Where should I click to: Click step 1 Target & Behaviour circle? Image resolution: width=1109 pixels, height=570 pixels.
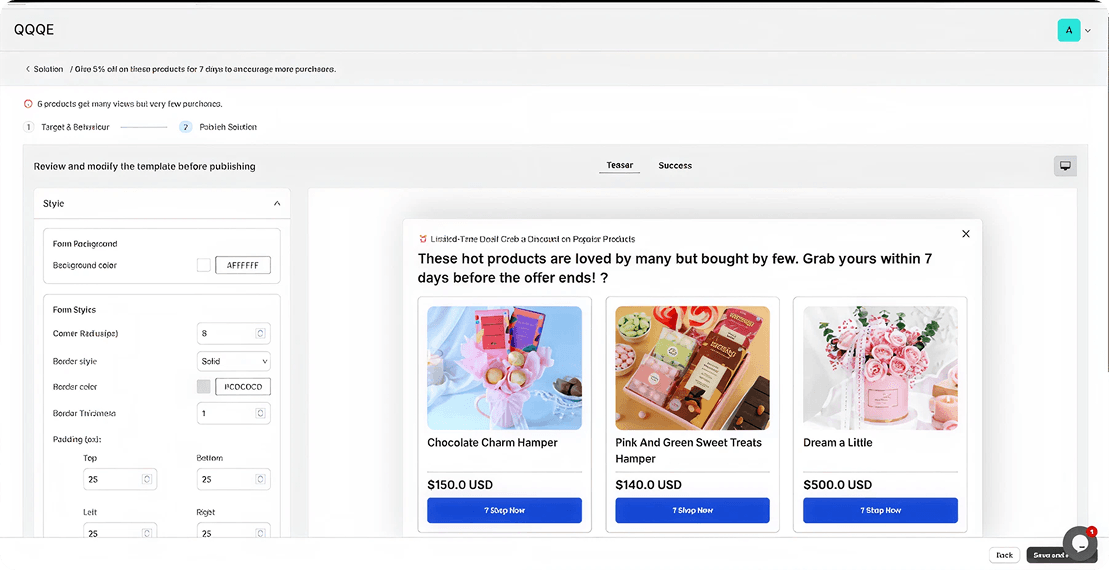pyautogui.click(x=29, y=127)
